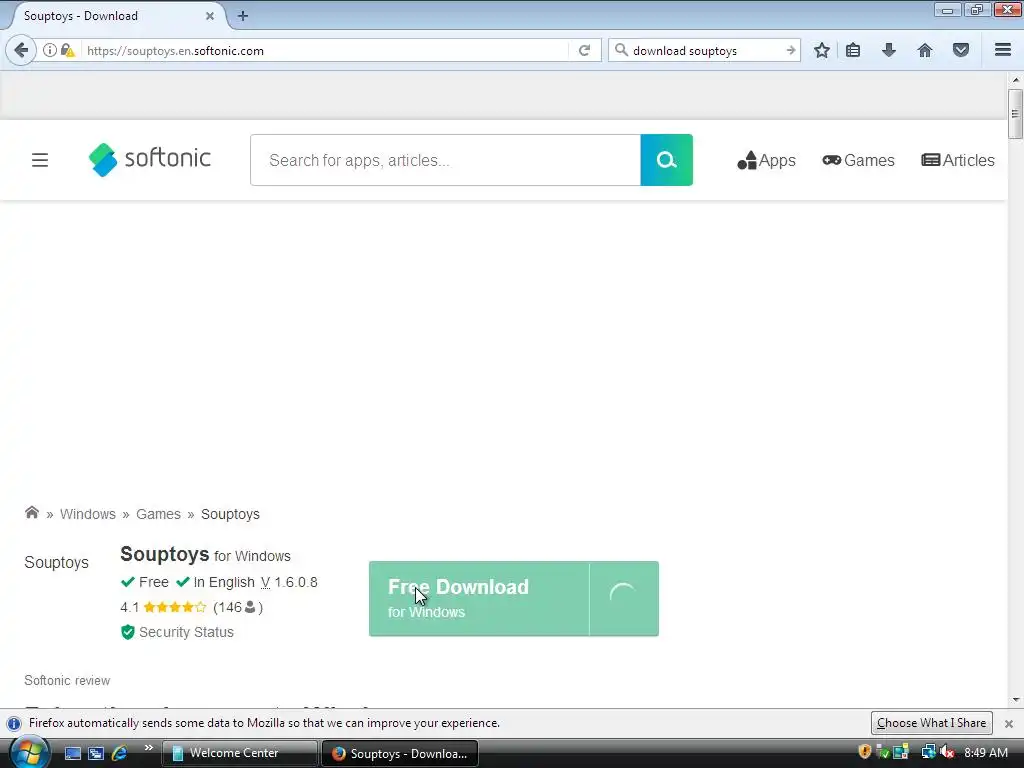1024x768 pixels.
Task: Open the Windows Start orb
Action: 29,753
